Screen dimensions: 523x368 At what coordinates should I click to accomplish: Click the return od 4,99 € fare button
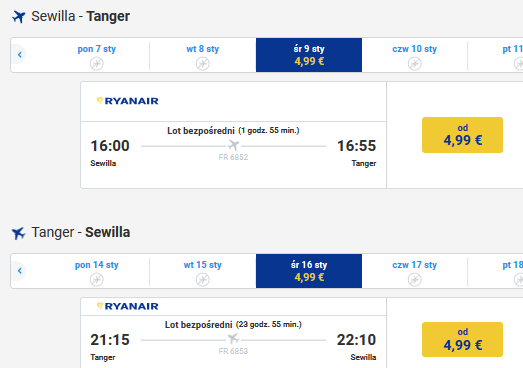click(x=462, y=339)
